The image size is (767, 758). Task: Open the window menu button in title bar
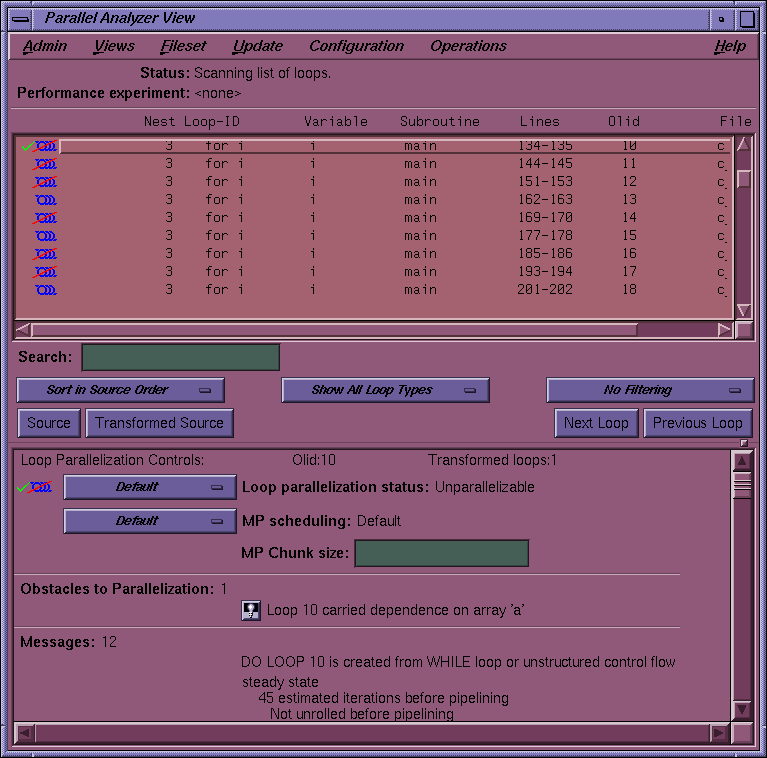[x=21, y=20]
